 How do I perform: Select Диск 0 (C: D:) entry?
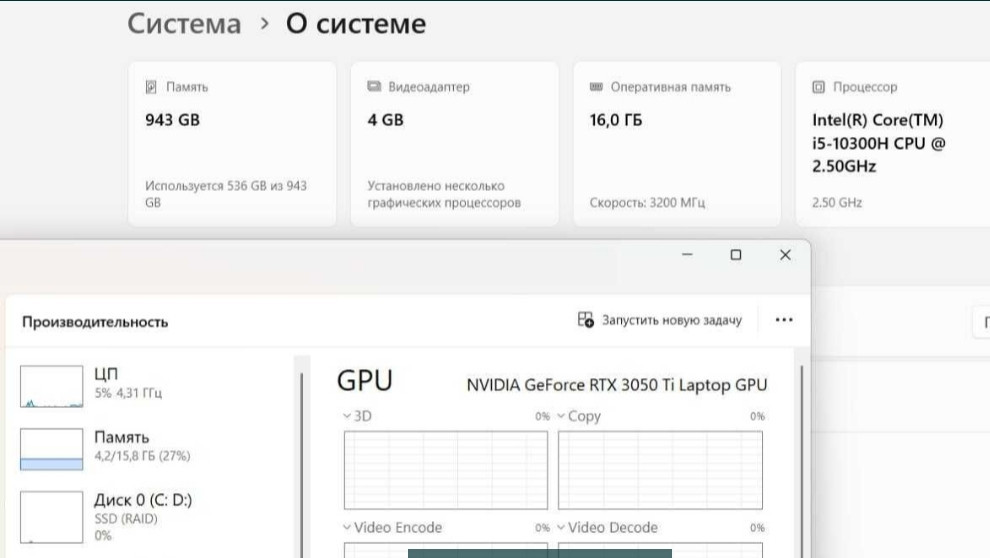pos(152,516)
